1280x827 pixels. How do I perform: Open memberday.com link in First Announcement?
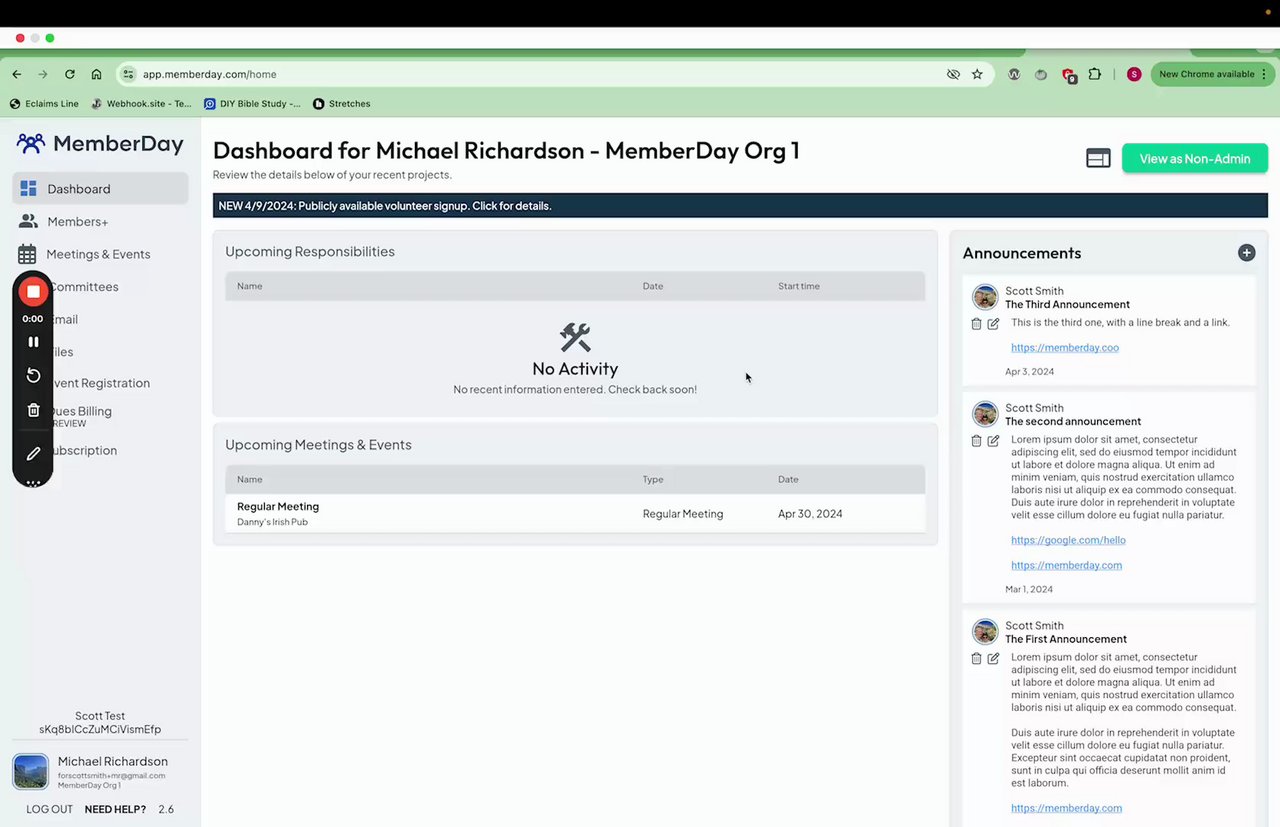coord(1066,808)
